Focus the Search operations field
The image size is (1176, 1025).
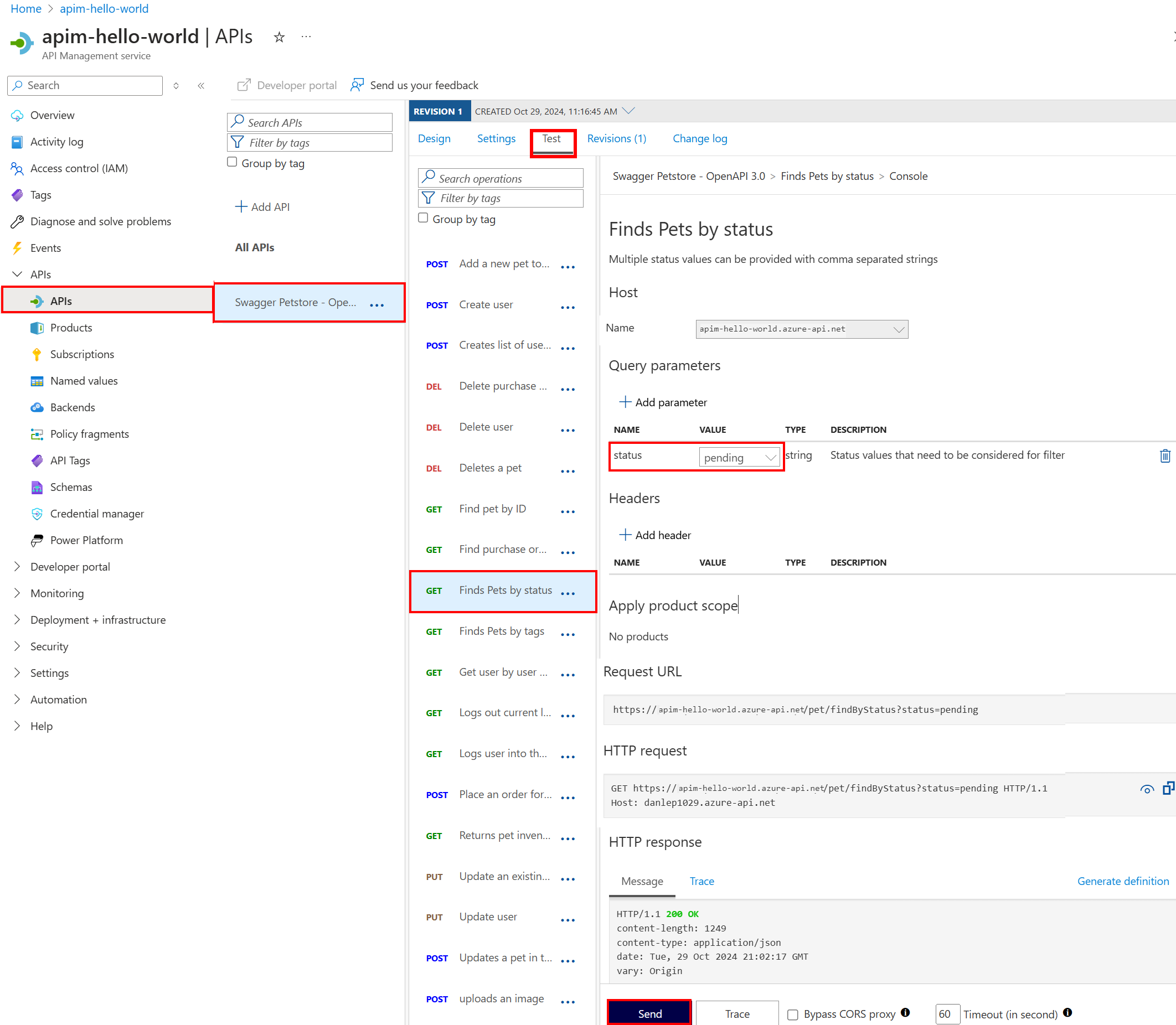point(501,178)
